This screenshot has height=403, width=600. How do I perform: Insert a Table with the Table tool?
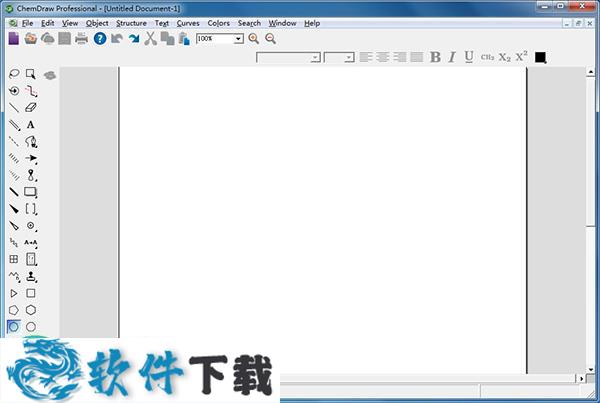(14, 259)
